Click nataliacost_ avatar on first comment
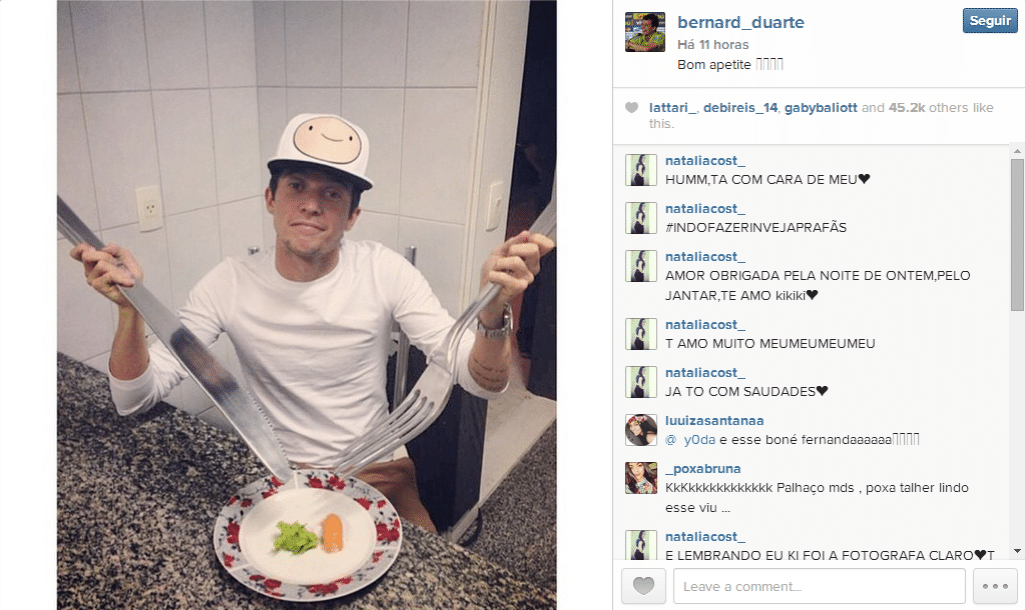 (641, 170)
